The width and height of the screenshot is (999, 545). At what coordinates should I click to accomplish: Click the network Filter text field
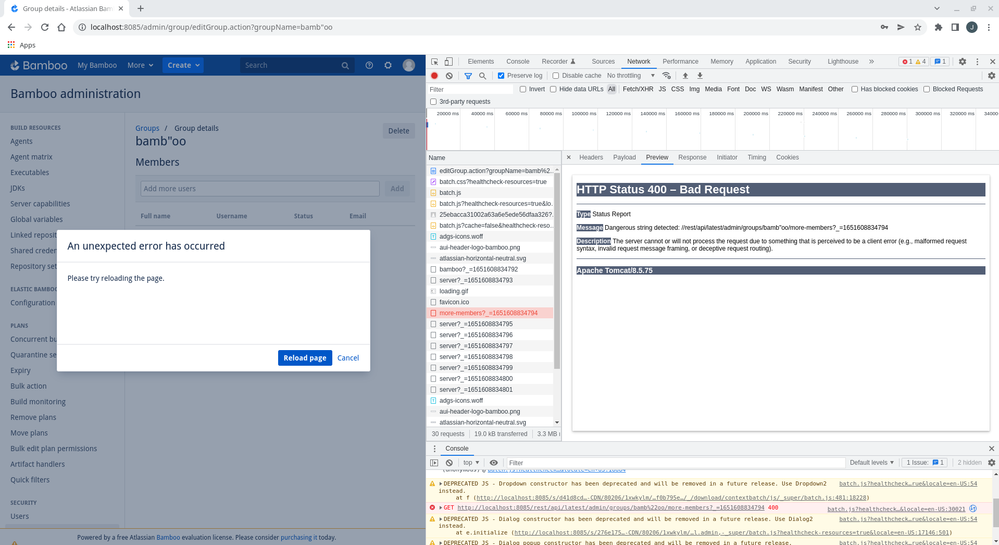(x=470, y=90)
